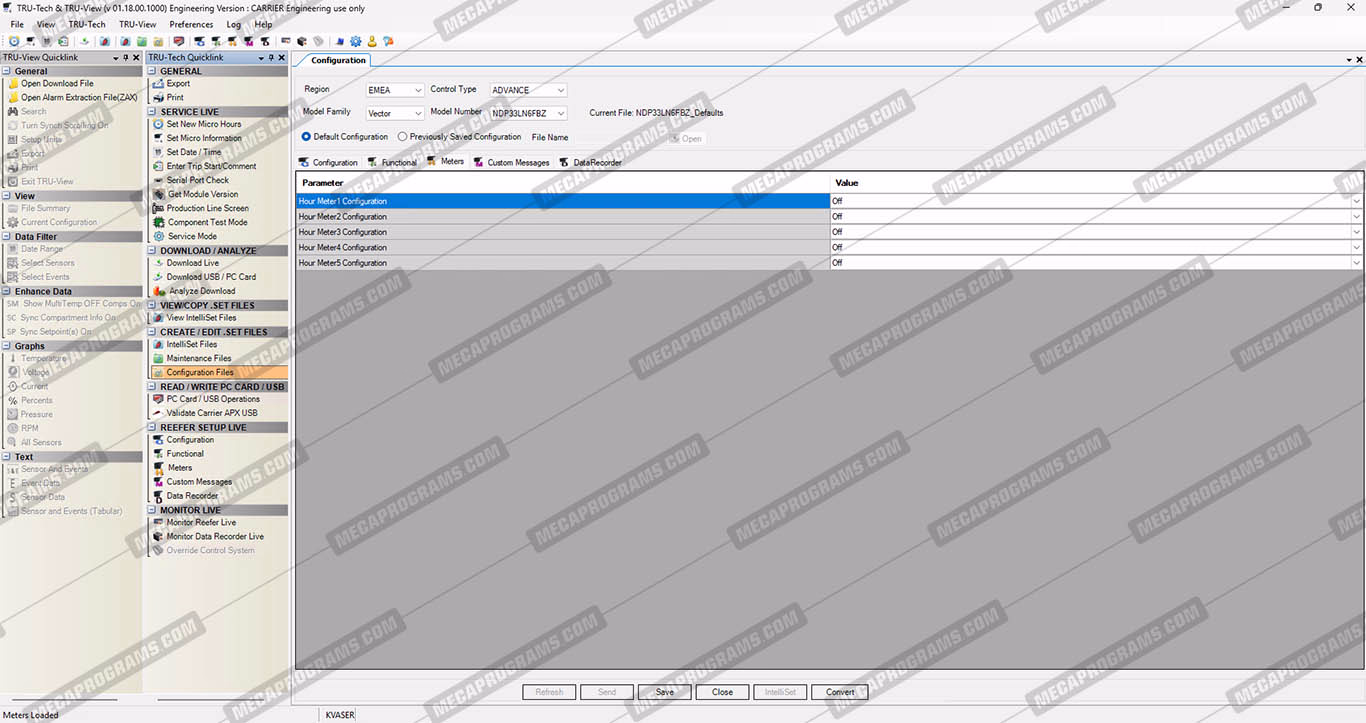1366x723 pixels.
Task: Close the TRU-View Quicklink panel
Action: 137,58
